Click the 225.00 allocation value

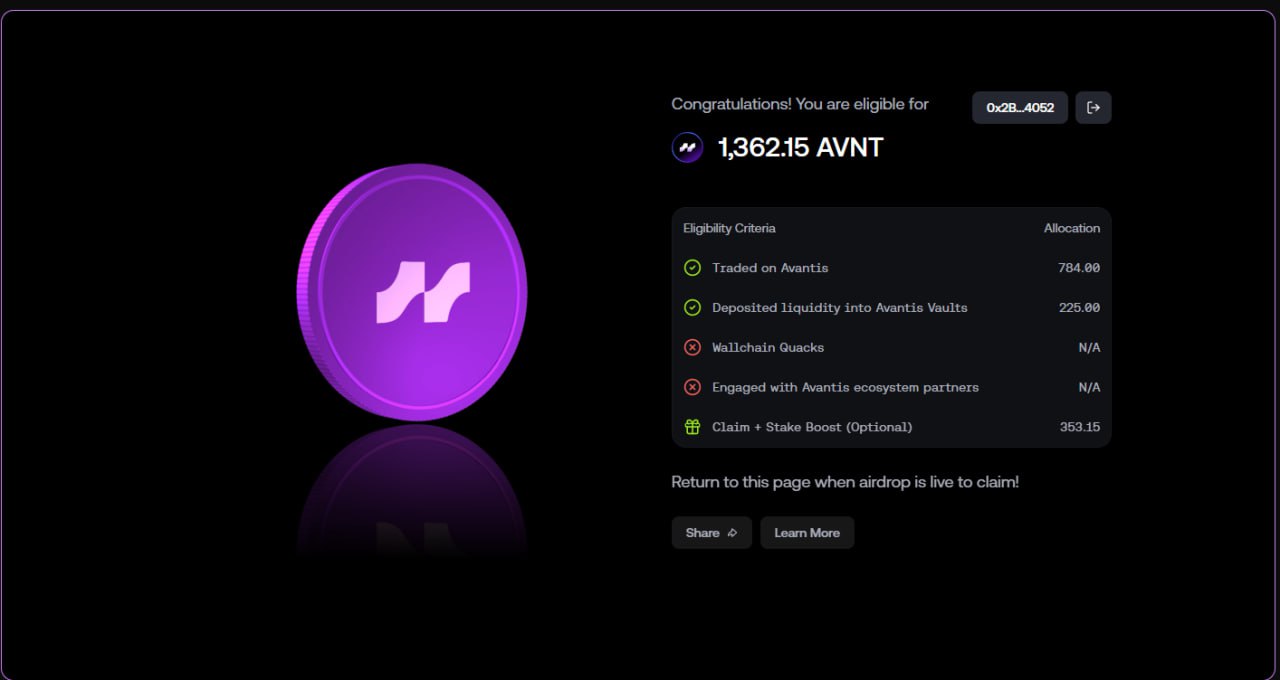[1079, 308]
